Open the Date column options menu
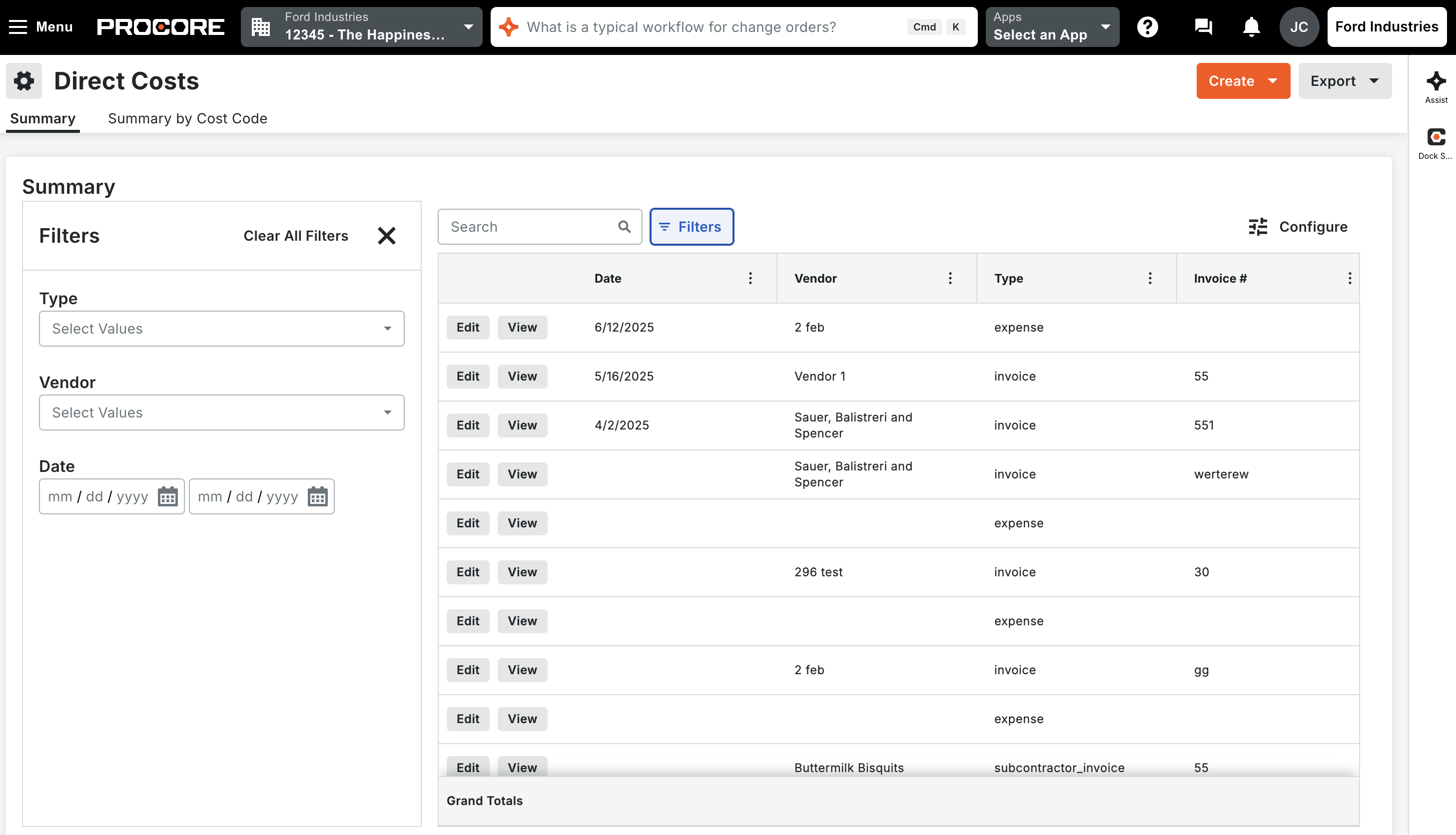Image resolution: width=1456 pixels, height=835 pixels. (750, 278)
